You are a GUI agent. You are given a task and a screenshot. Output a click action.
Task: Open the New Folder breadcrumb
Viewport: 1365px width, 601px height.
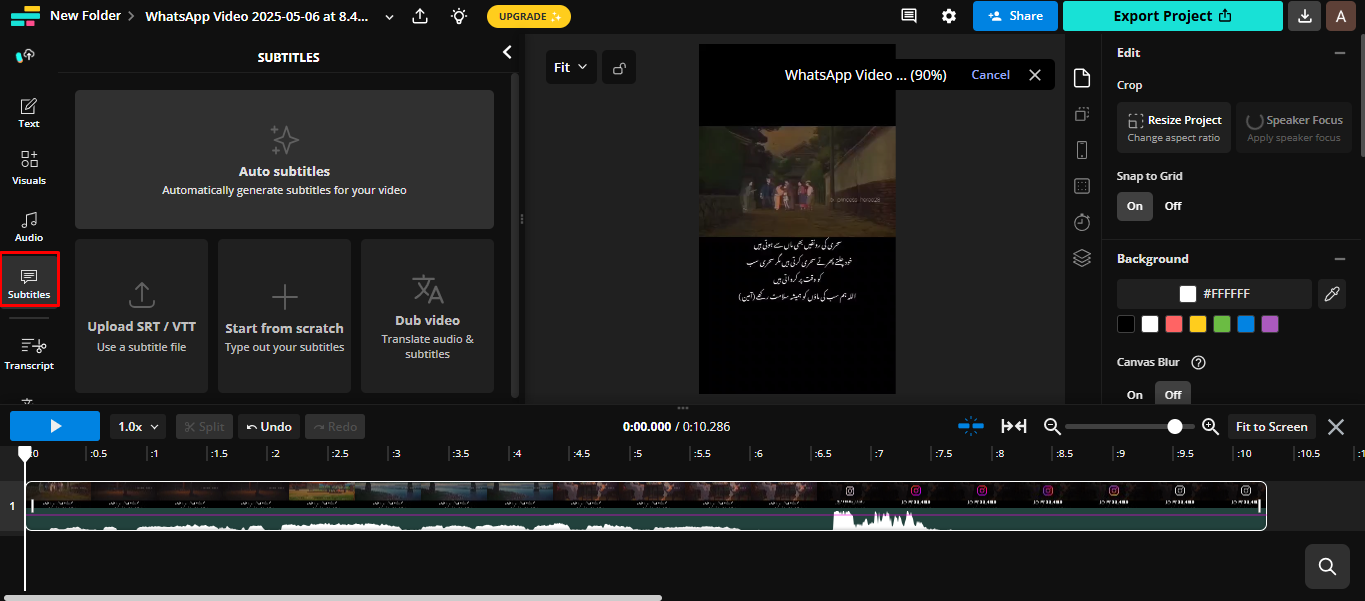pos(84,16)
